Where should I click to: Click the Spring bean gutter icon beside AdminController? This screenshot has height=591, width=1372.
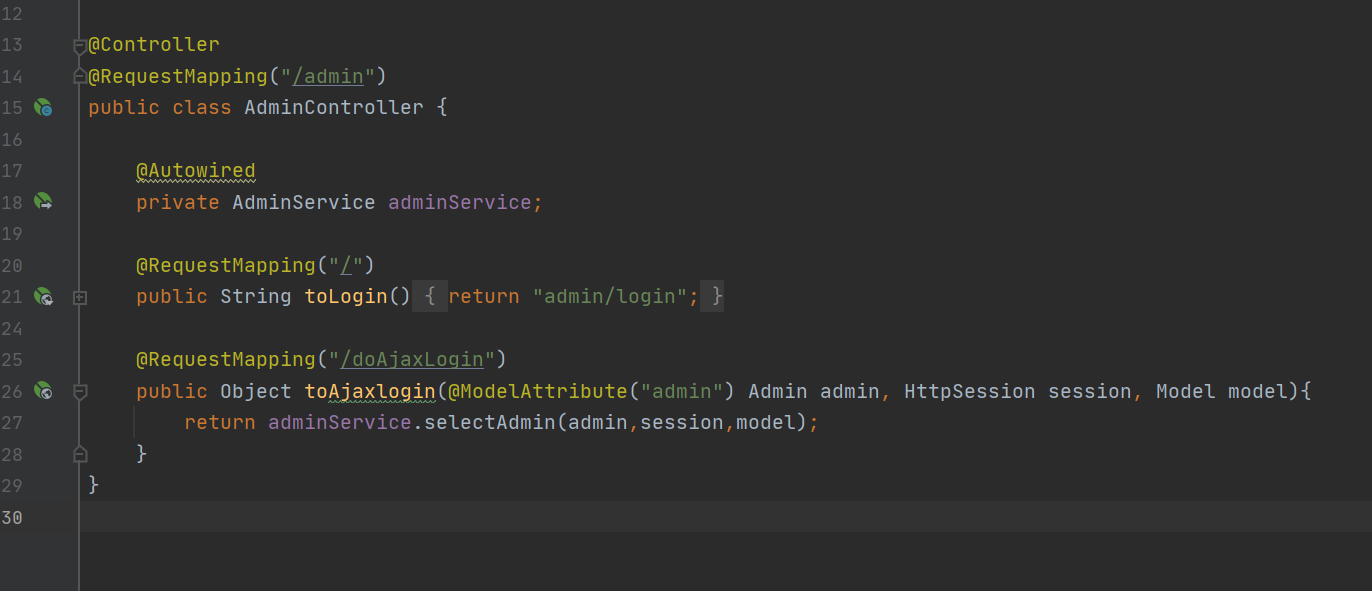pyautogui.click(x=43, y=107)
